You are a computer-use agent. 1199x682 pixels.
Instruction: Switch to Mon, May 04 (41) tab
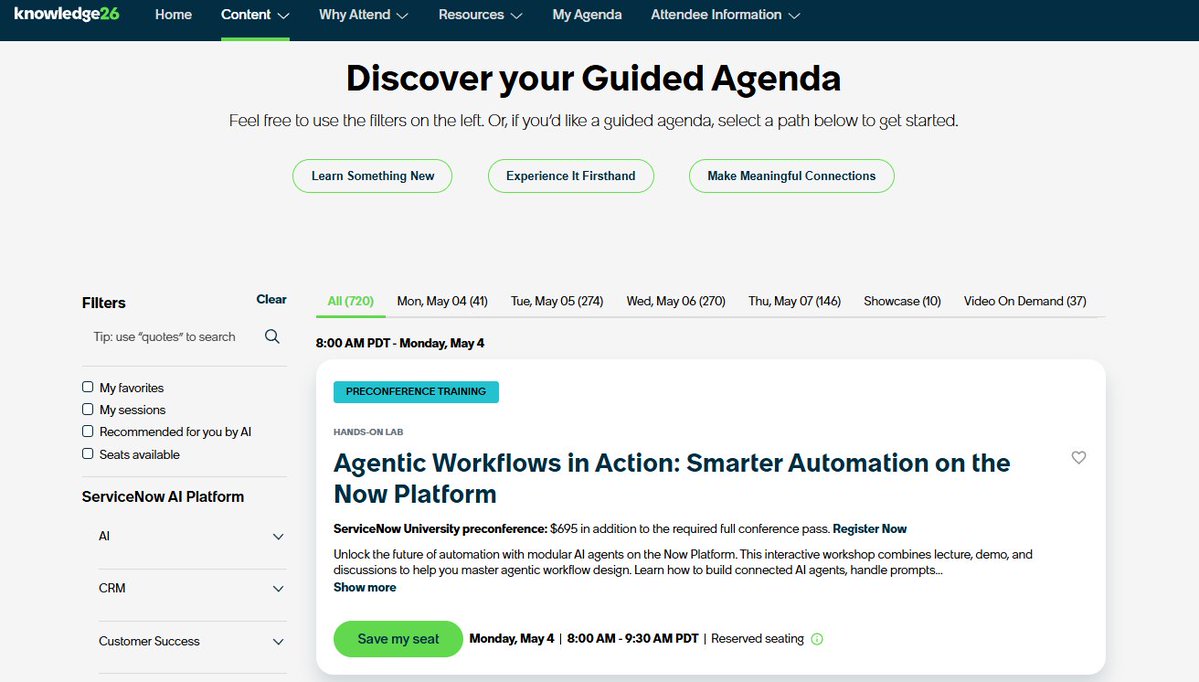click(x=442, y=301)
